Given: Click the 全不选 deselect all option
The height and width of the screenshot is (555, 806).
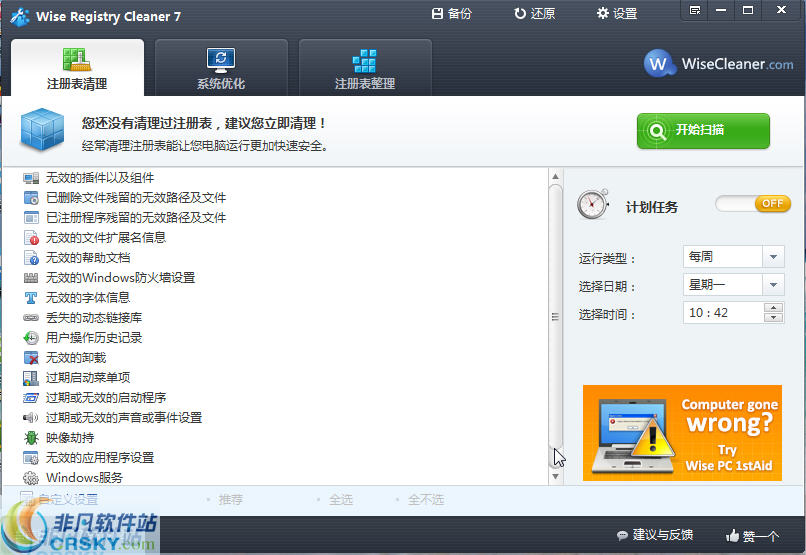Looking at the screenshot, I should tap(426, 500).
